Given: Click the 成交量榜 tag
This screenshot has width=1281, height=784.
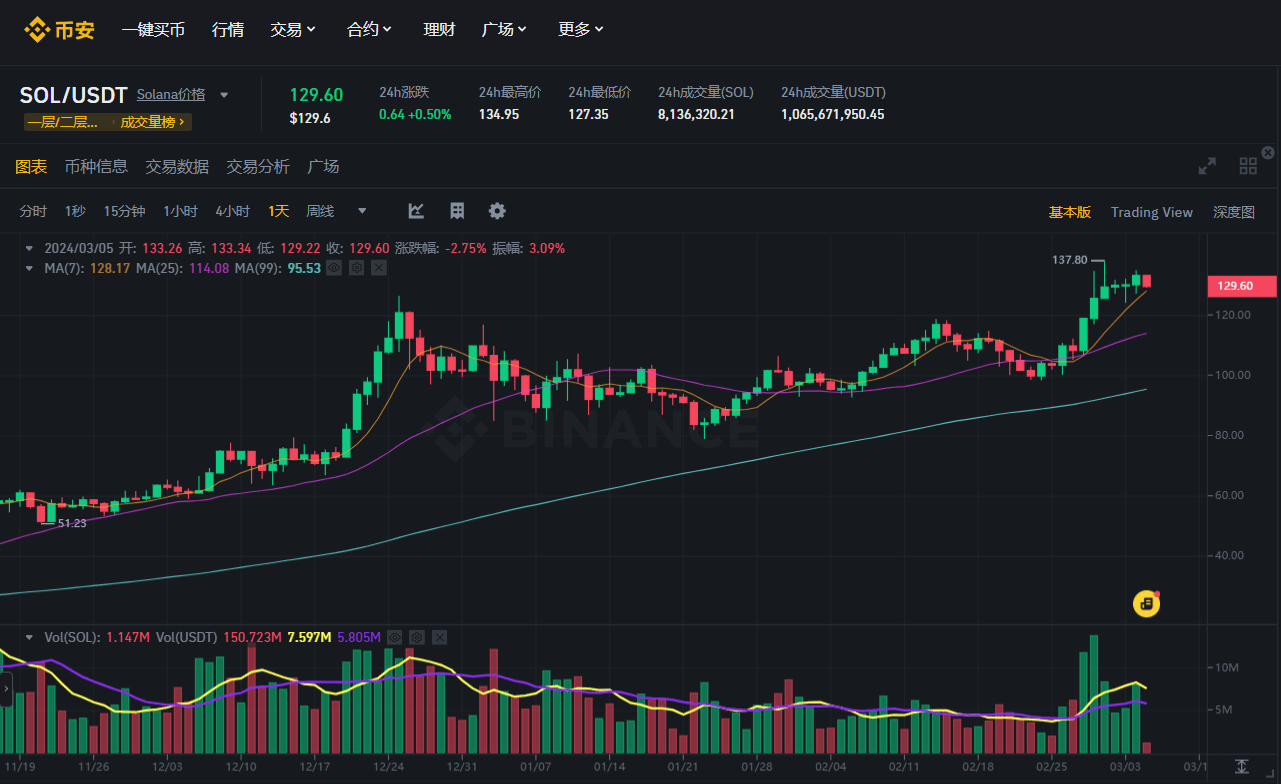Looking at the screenshot, I should click(153, 122).
